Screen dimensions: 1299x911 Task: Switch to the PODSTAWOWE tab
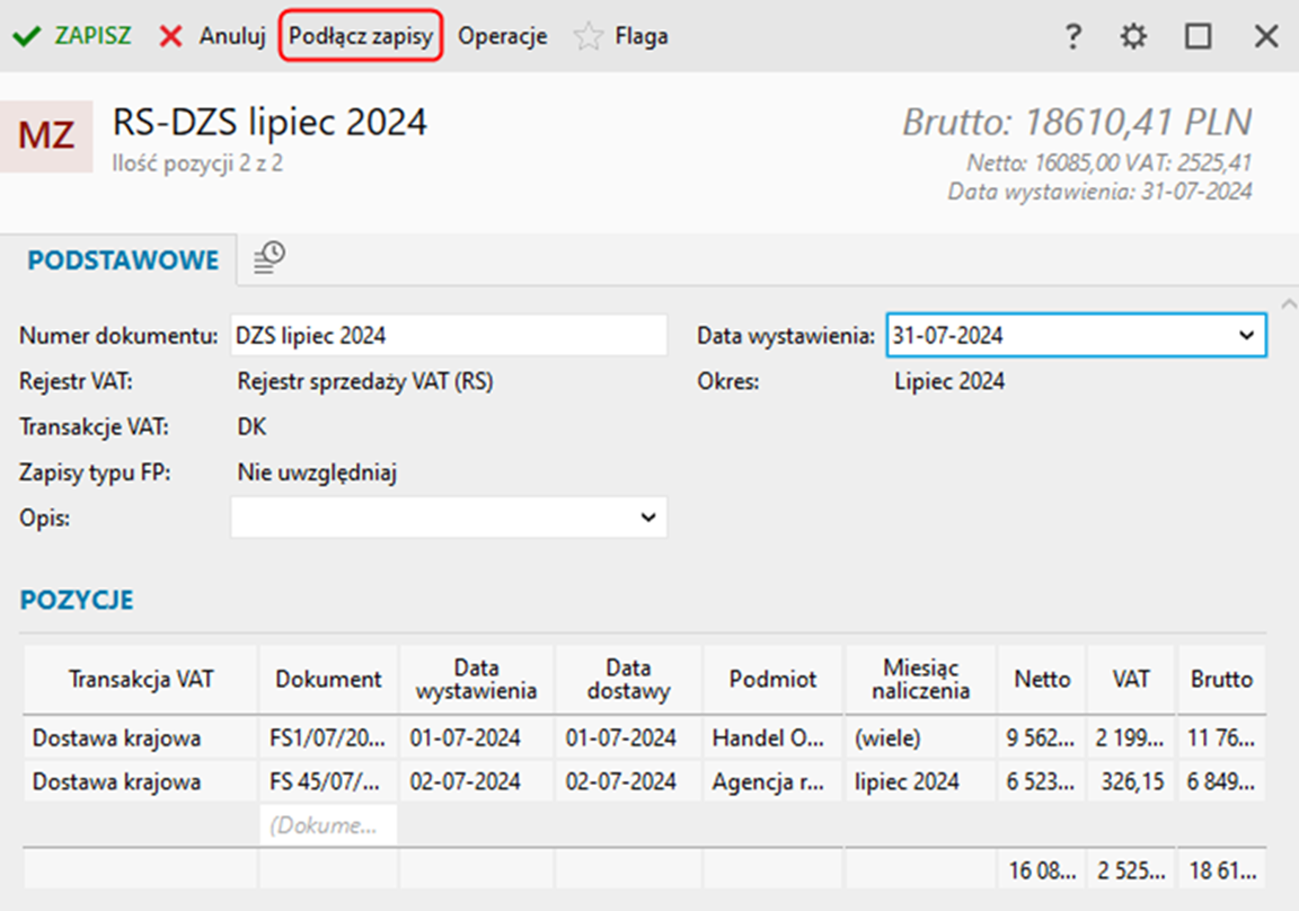coord(123,261)
